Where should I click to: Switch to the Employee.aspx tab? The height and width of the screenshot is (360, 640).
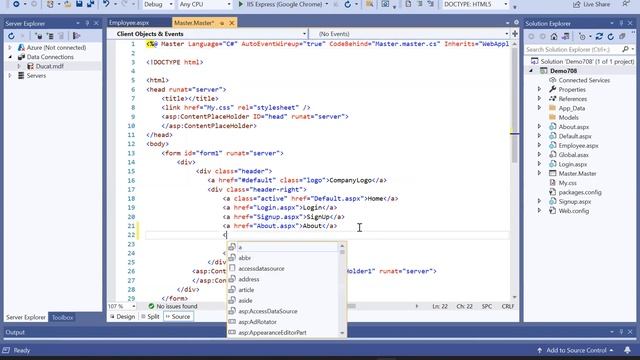coord(129,23)
